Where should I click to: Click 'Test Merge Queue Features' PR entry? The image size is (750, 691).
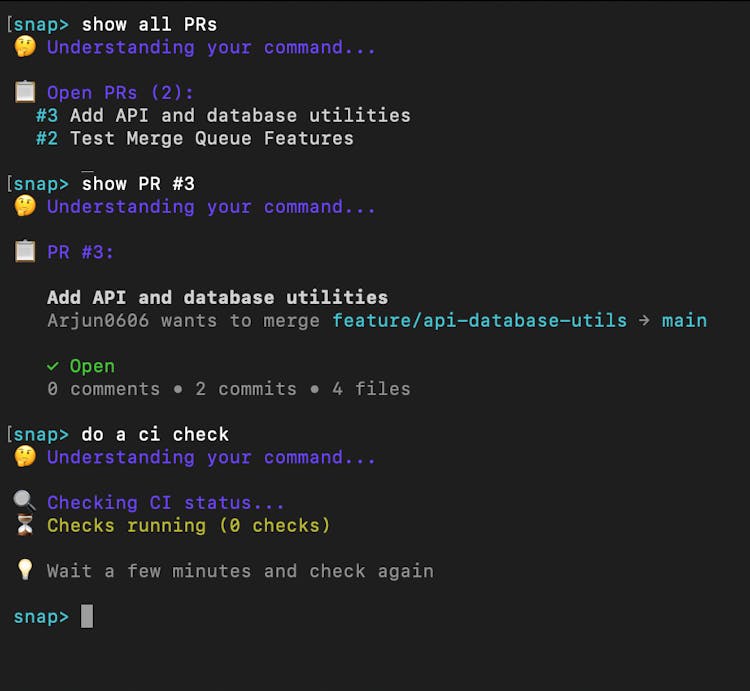211,138
